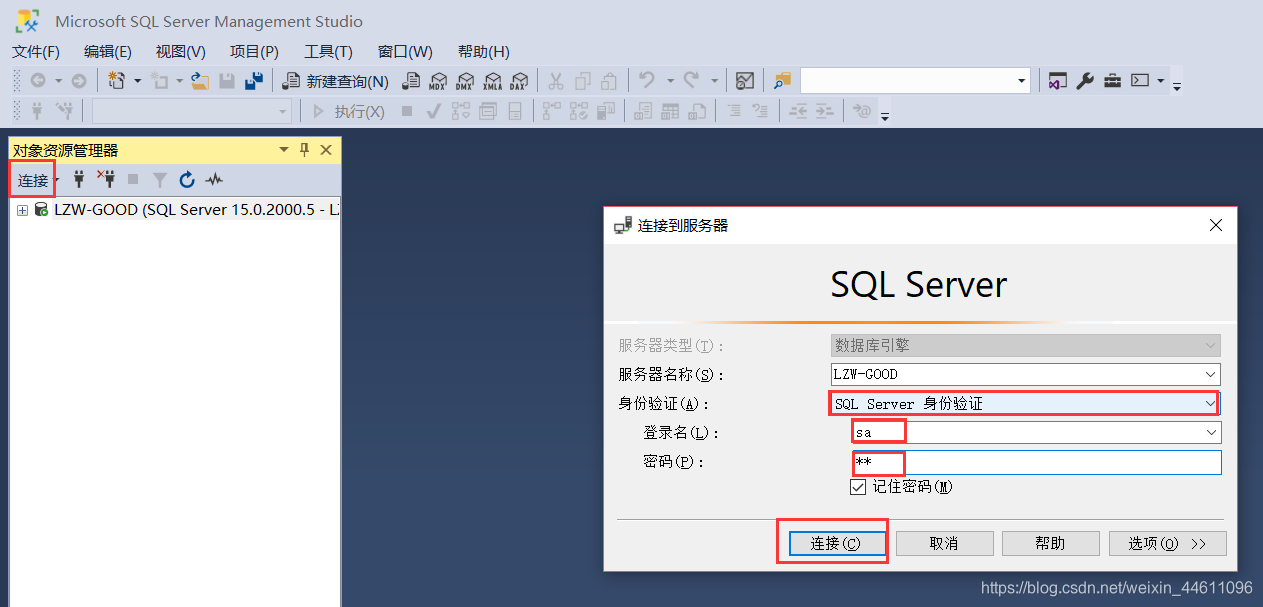The height and width of the screenshot is (607, 1263).
Task: Click the command window icon in toolbar
Action: tap(1140, 81)
